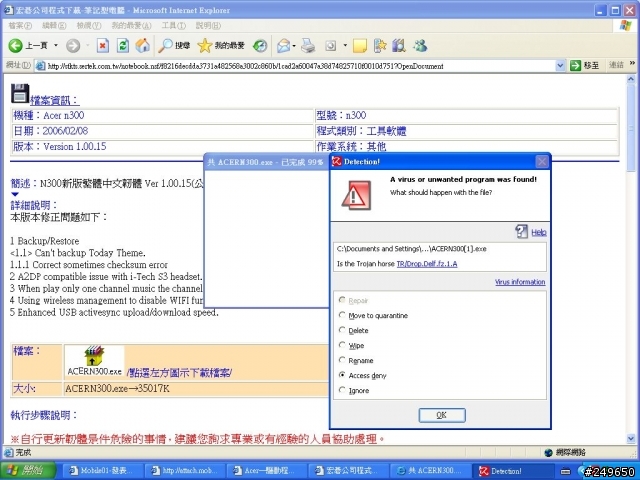The width and height of the screenshot is (640, 480).
Task: Open the Edit button dropdown arrow
Action: [345, 45]
